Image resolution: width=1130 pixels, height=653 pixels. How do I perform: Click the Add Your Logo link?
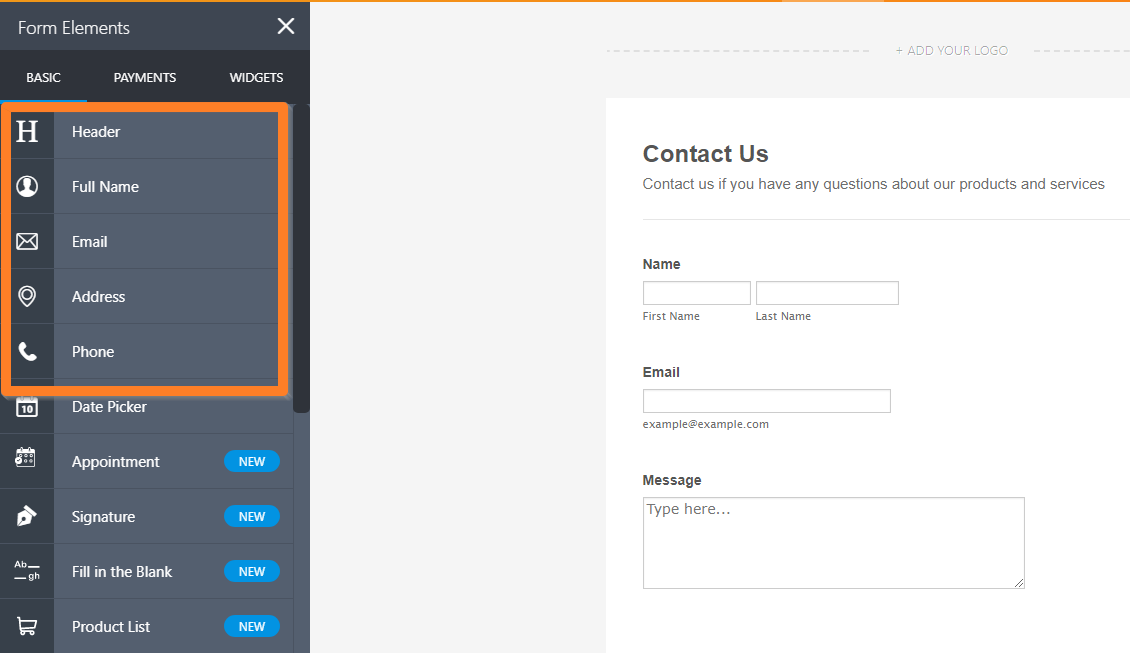[951, 50]
